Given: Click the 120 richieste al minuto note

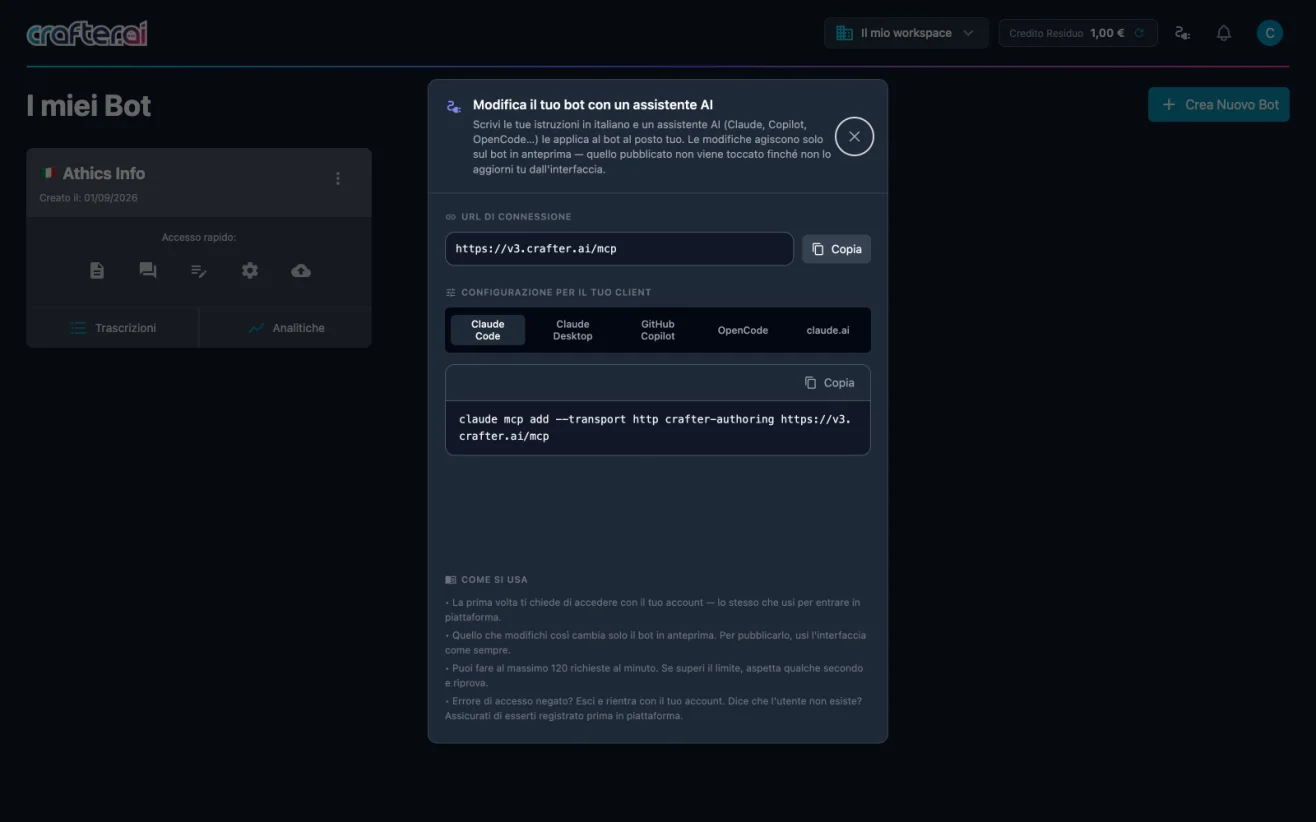Looking at the screenshot, I should coord(655,675).
